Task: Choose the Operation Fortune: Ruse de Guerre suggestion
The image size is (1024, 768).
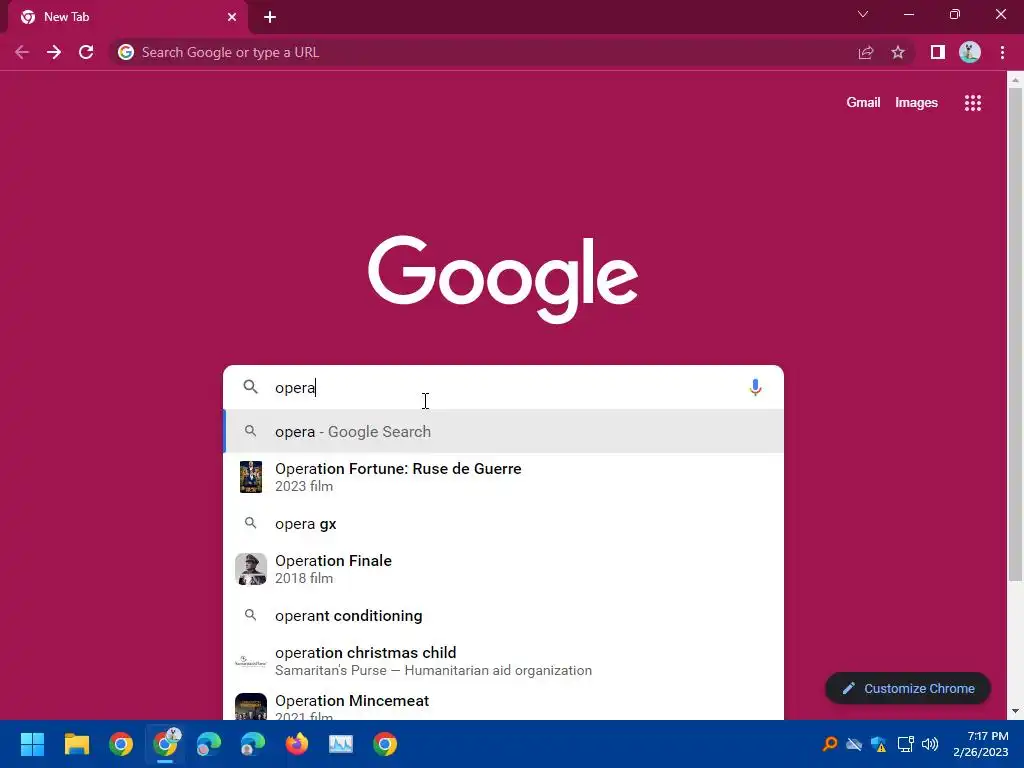Action: click(x=503, y=477)
